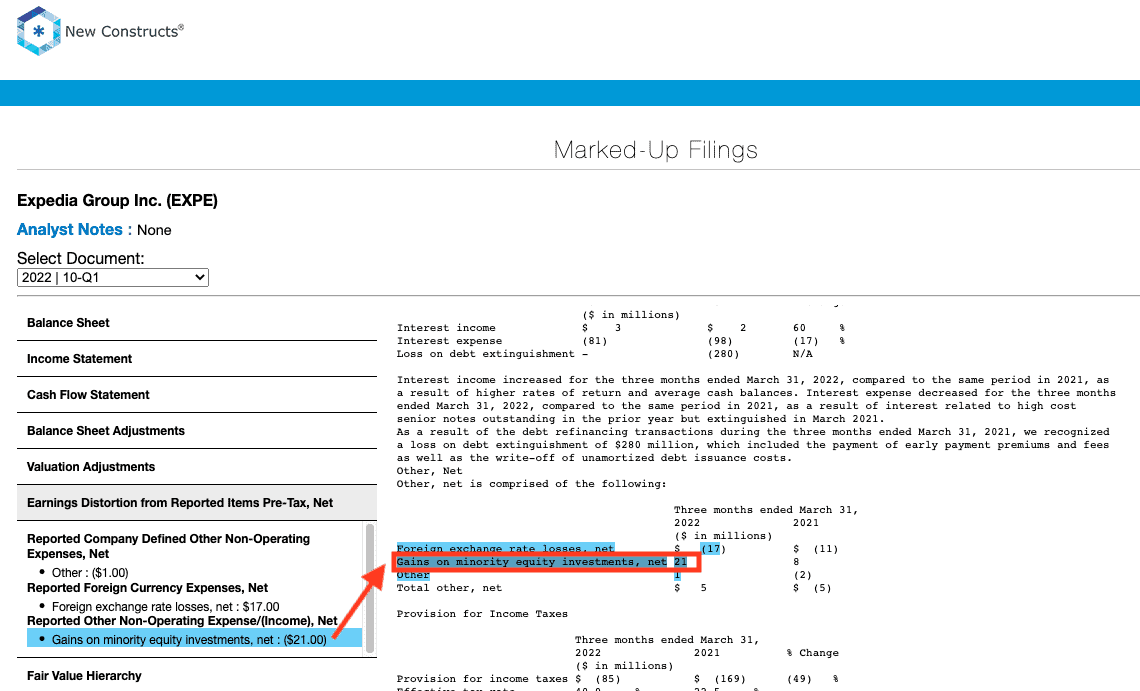The image size is (1140, 691).
Task: Select Foreign exchange rate losses $17.00 item
Action: point(166,607)
